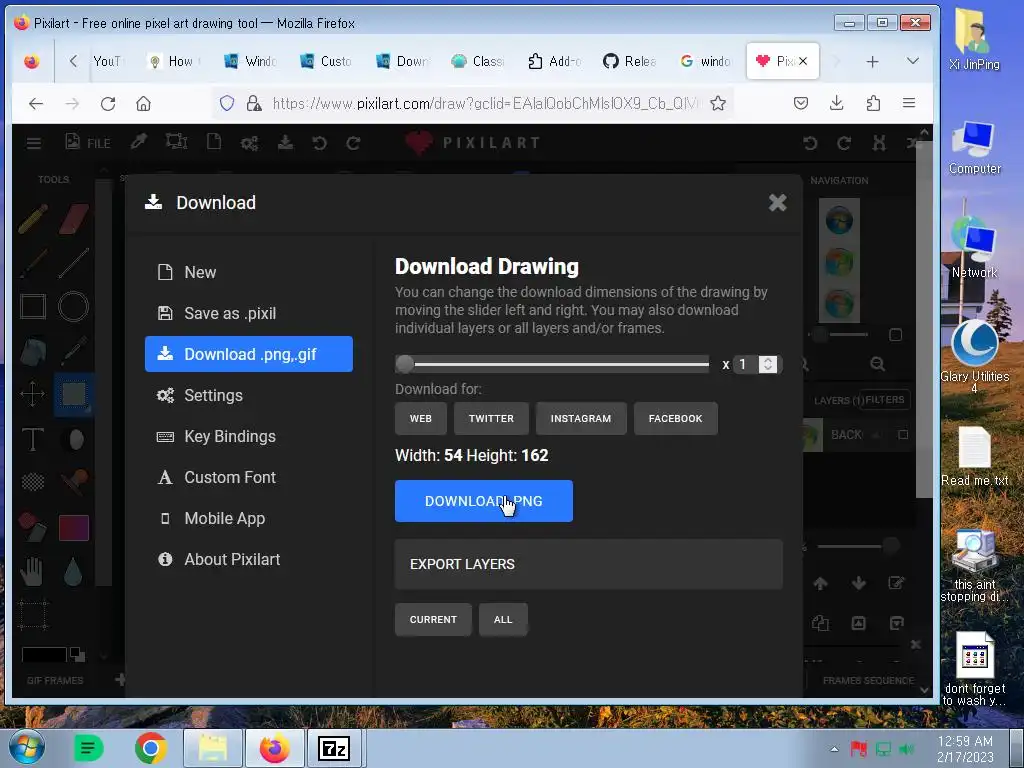The width and height of the screenshot is (1024, 768).
Task: Select Download .png,.gif menu entry
Action: tap(249, 354)
